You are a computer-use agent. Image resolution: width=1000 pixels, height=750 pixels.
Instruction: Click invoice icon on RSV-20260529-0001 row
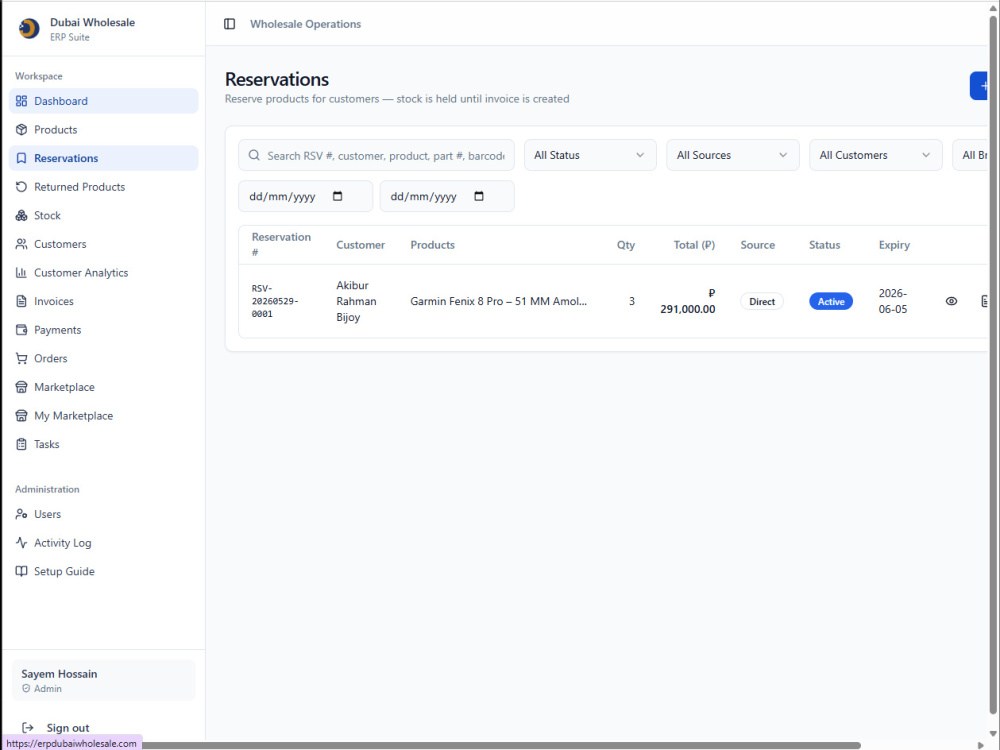[984, 301]
